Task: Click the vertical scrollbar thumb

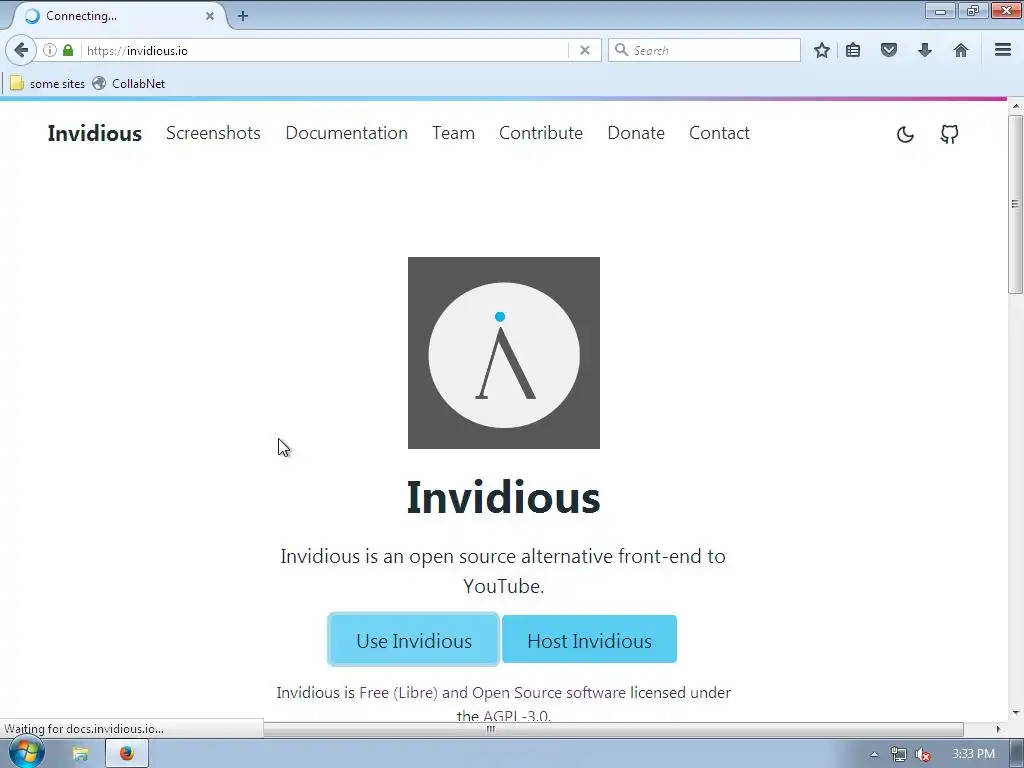Action: click(1015, 204)
